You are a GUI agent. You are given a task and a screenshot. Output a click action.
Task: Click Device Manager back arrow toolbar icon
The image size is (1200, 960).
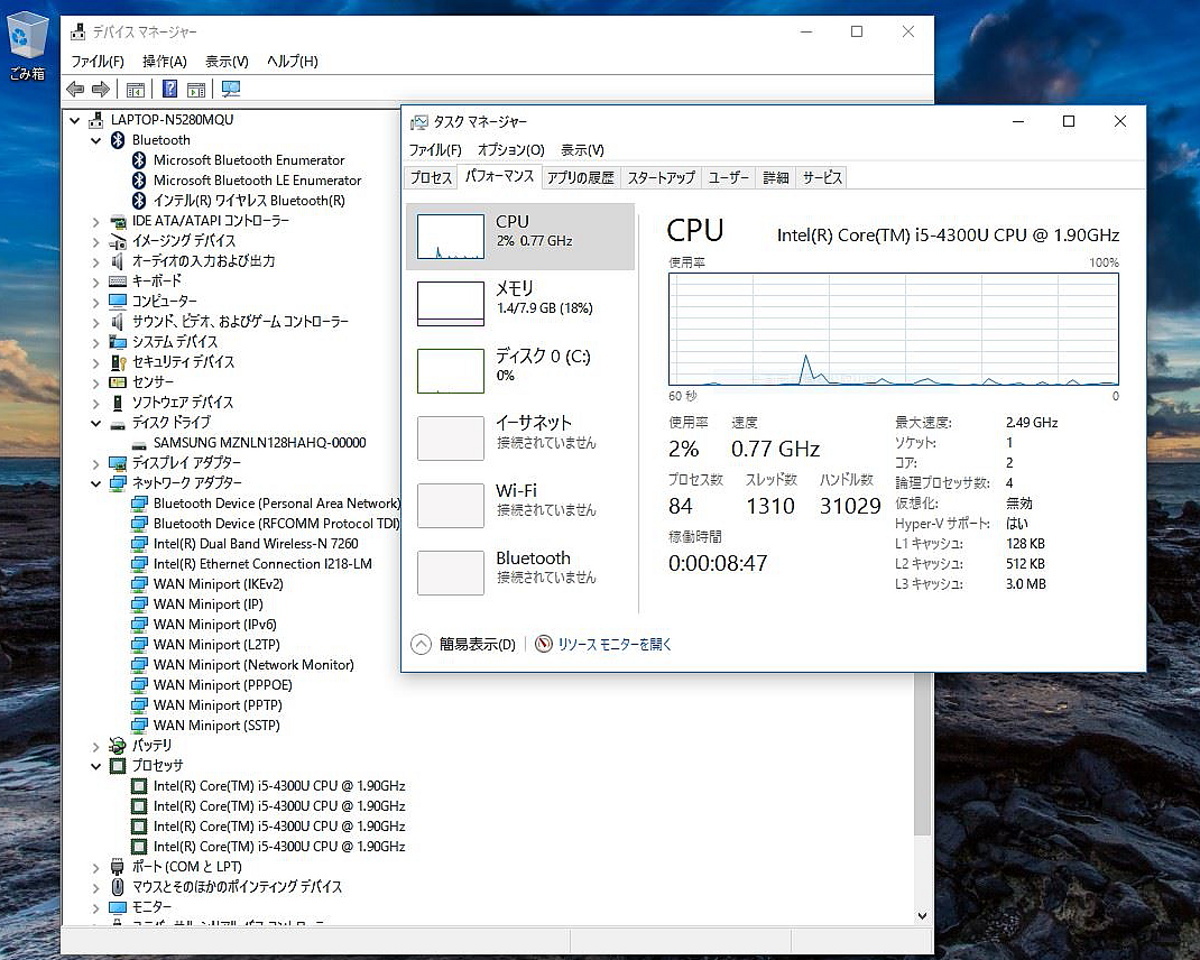tap(75, 89)
